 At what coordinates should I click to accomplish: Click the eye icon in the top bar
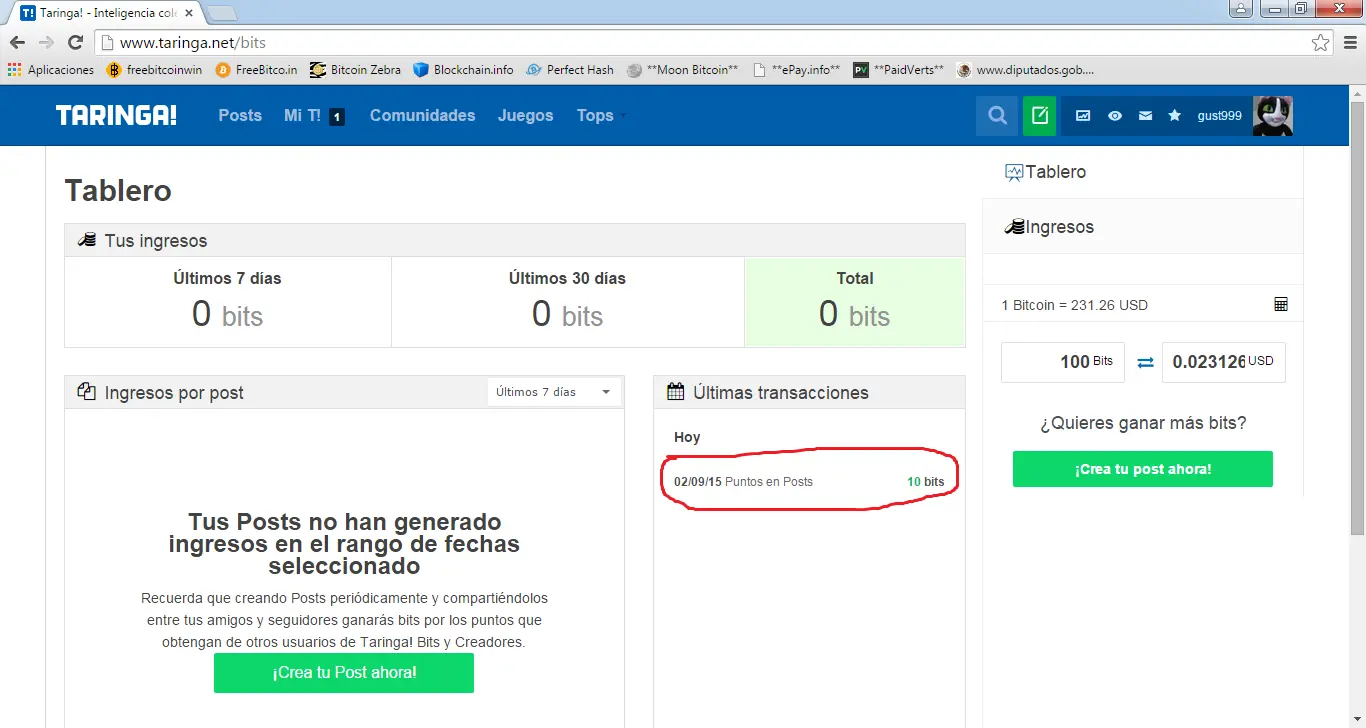tap(1115, 116)
